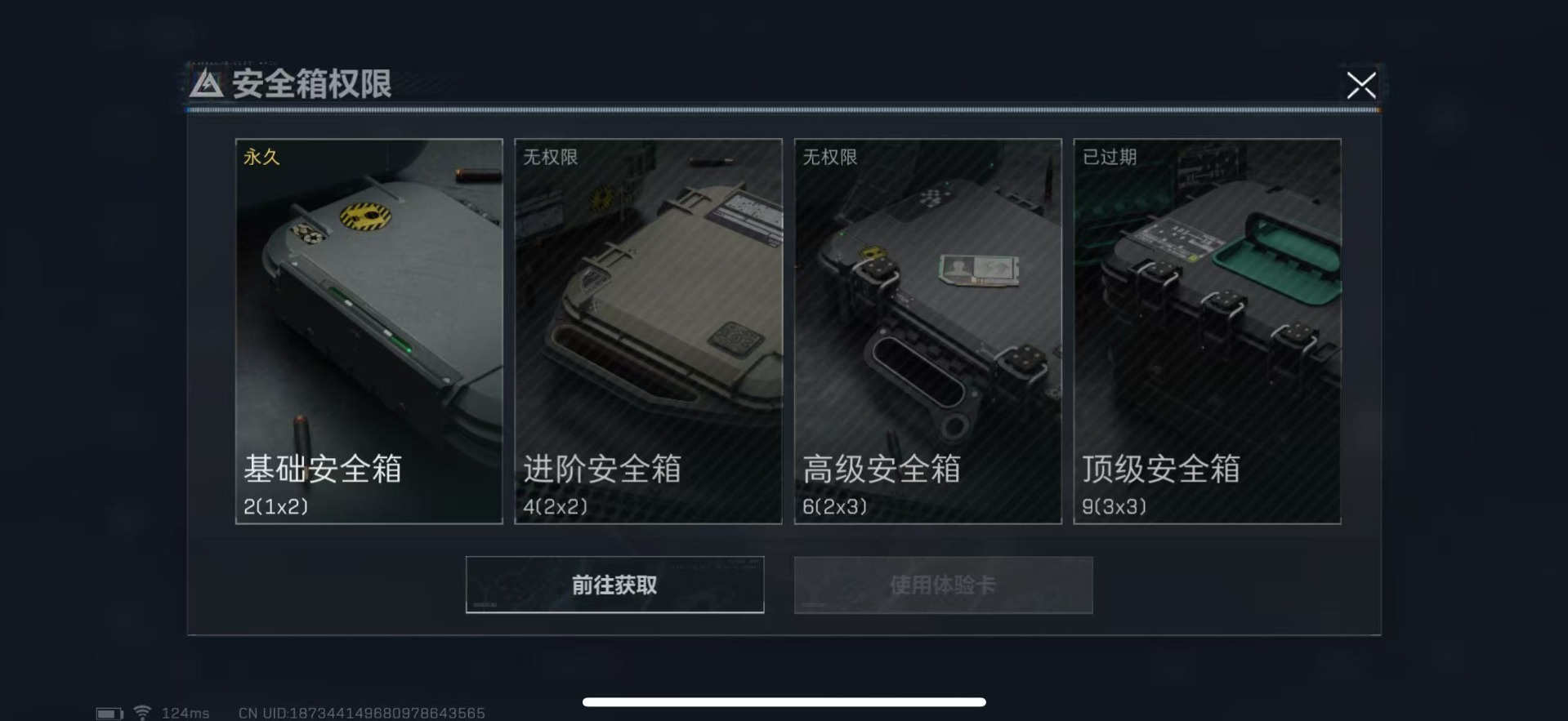Click the triangle logo beside 安全箱权限
Screen dimensions: 1568x721
[x=206, y=83]
